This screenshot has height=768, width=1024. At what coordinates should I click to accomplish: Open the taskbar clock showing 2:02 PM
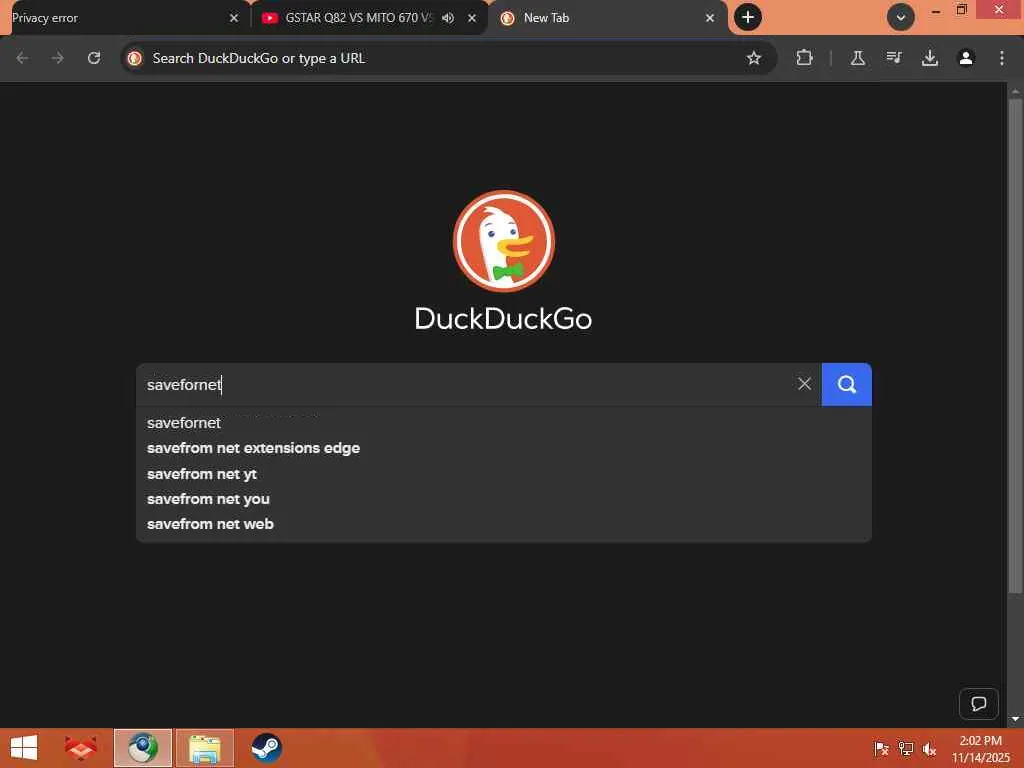click(980, 749)
